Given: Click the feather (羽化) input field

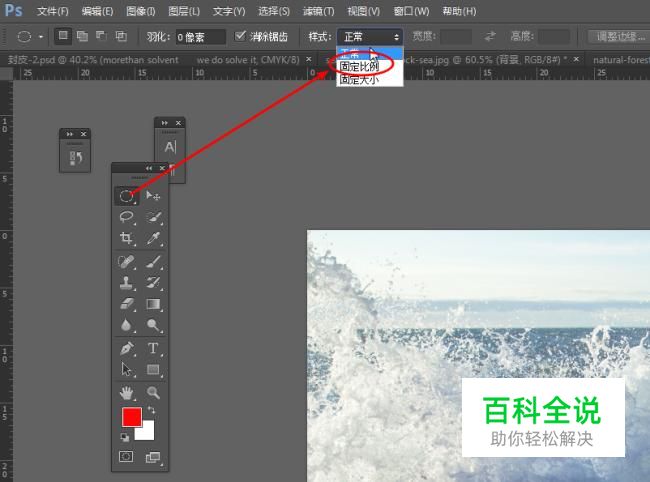Looking at the screenshot, I should click(x=201, y=37).
